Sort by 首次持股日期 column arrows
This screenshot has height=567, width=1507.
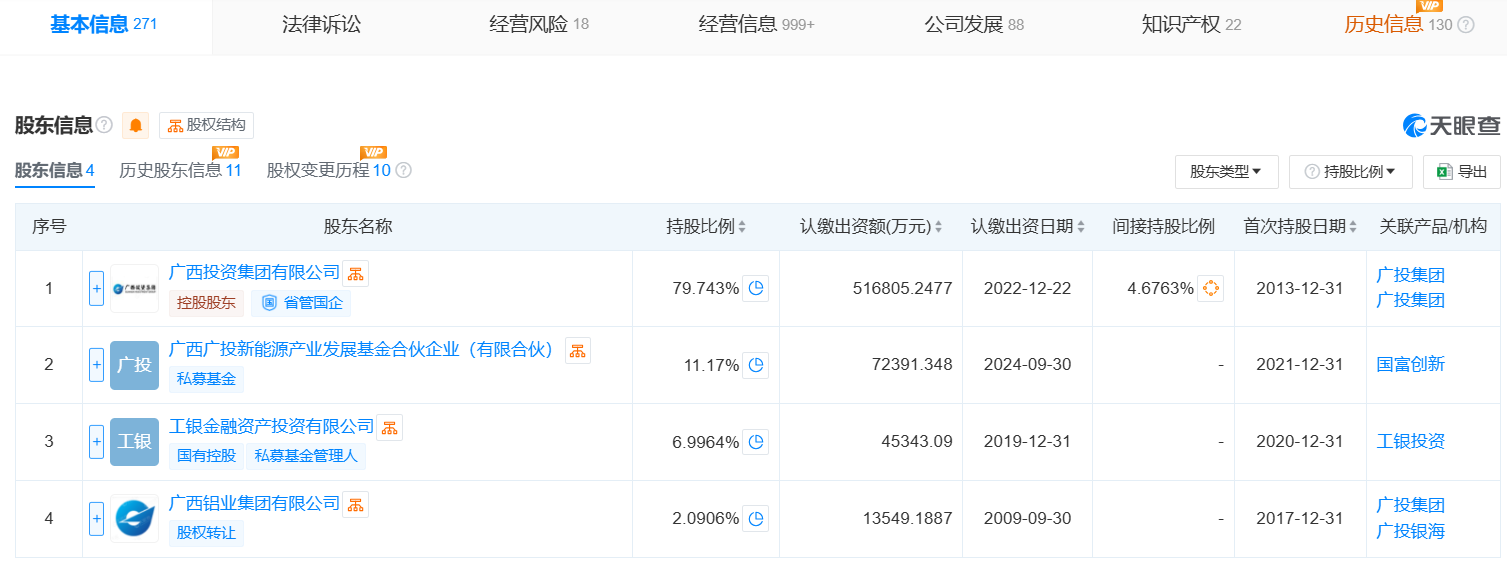(1354, 227)
